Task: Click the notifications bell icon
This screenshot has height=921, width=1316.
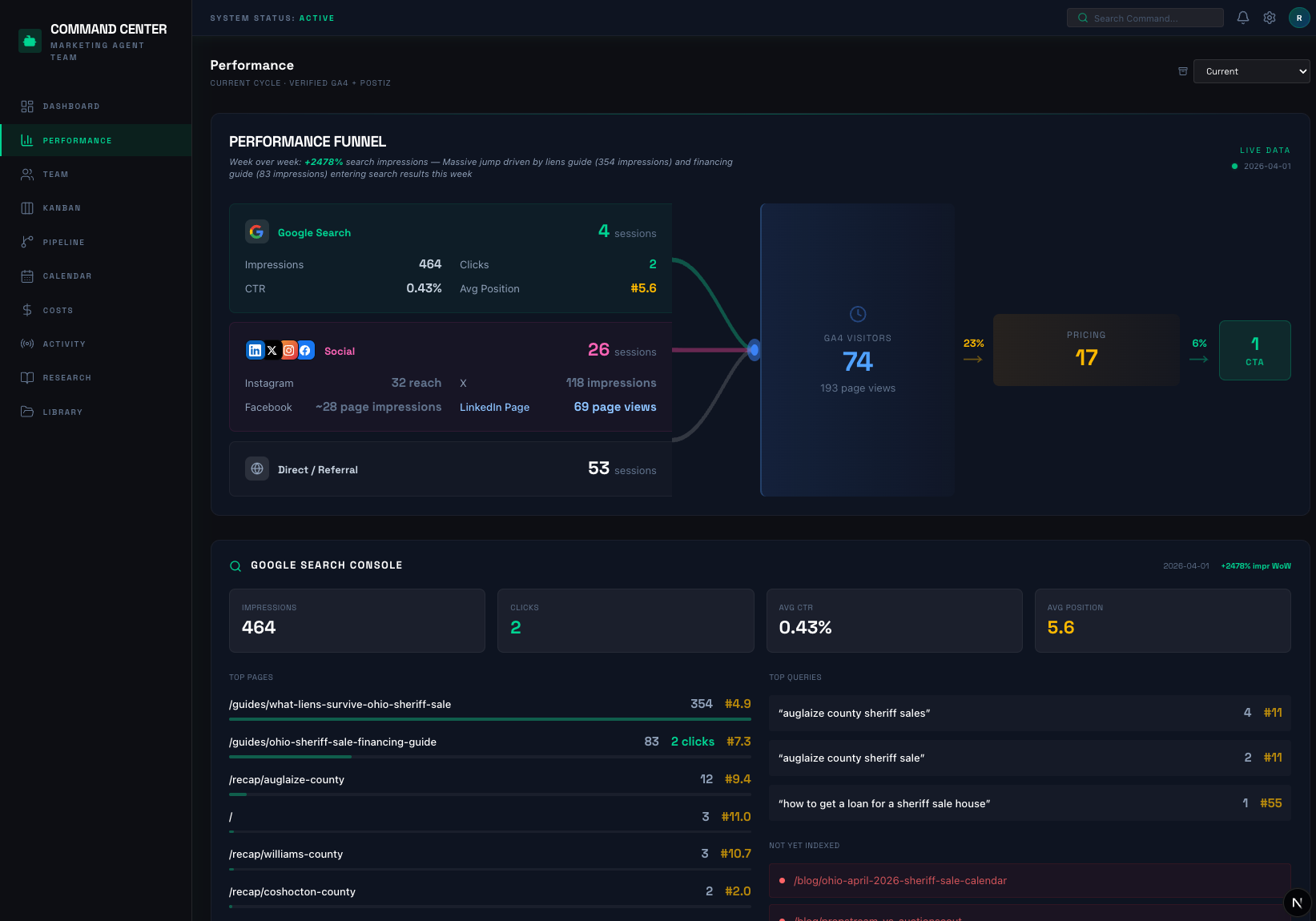Action: 1243,18
